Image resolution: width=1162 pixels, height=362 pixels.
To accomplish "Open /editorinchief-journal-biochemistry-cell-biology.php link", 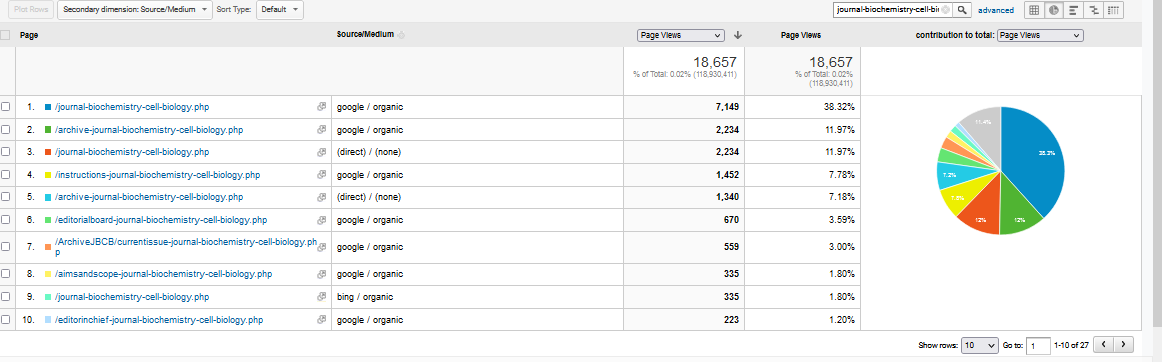I will [x=159, y=320].
